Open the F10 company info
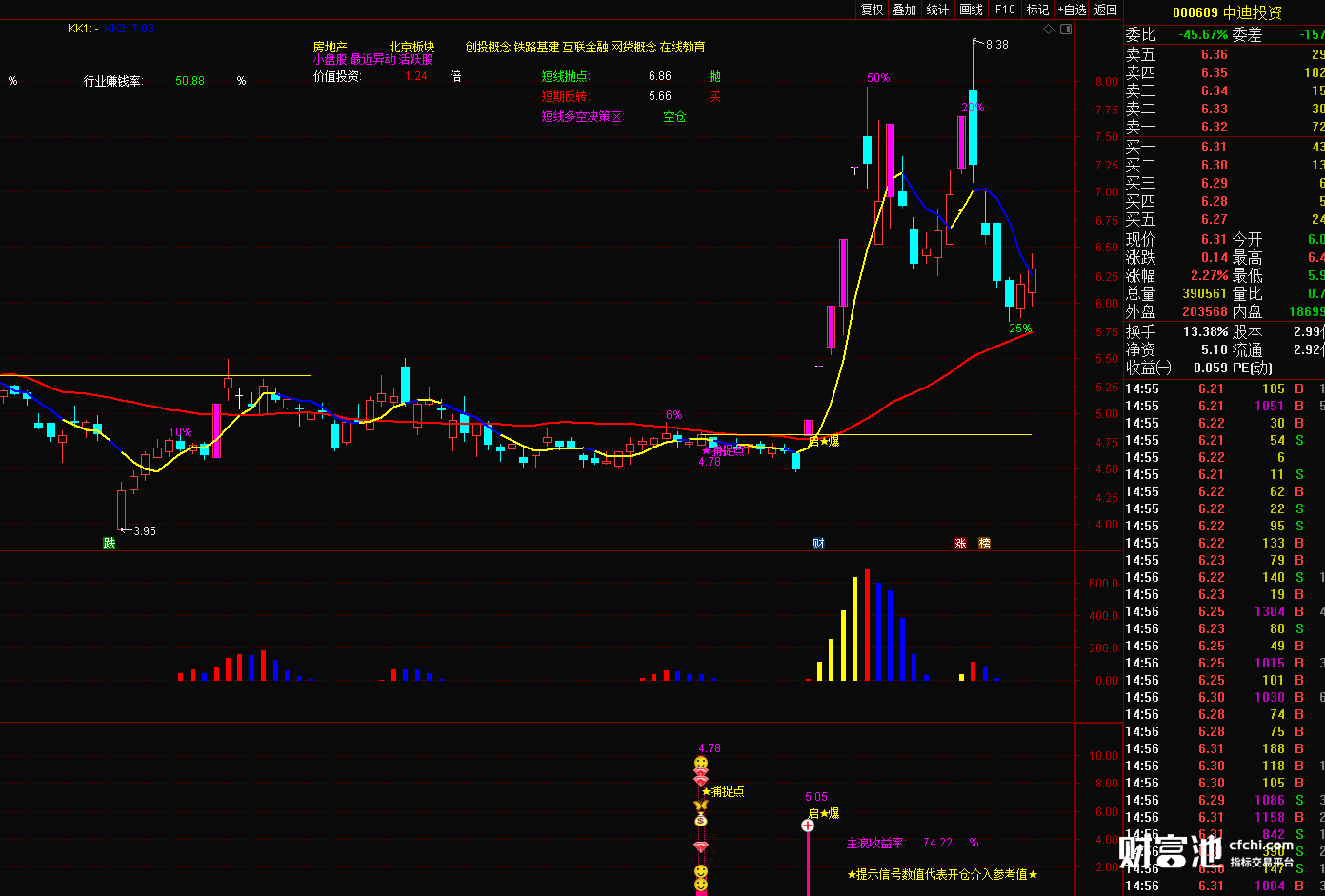1325x896 pixels. point(1005,10)
